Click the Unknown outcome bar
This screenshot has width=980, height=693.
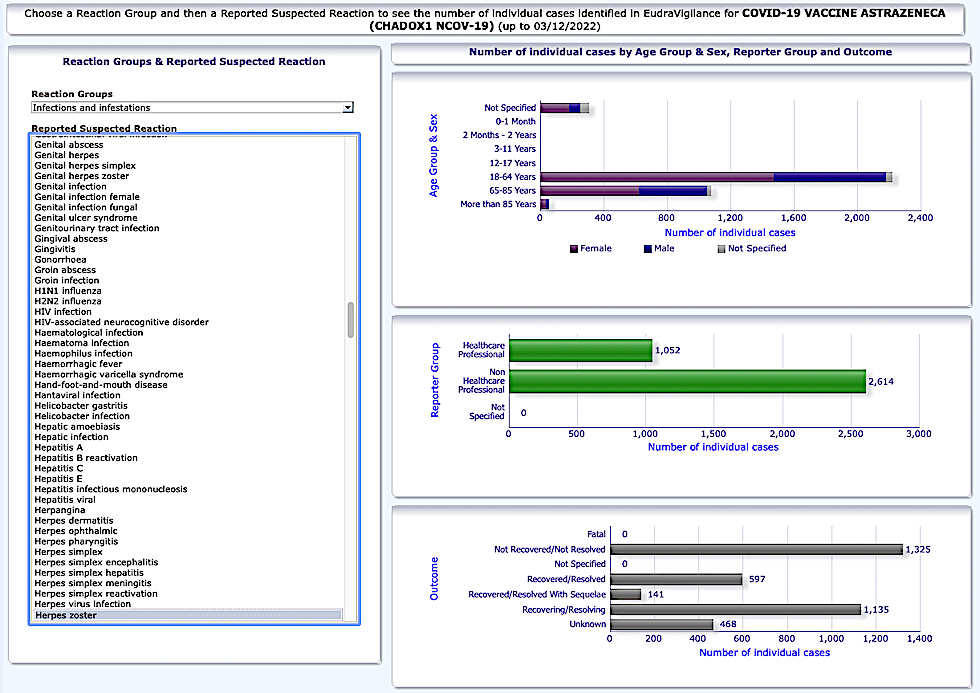tap(662, 624)
